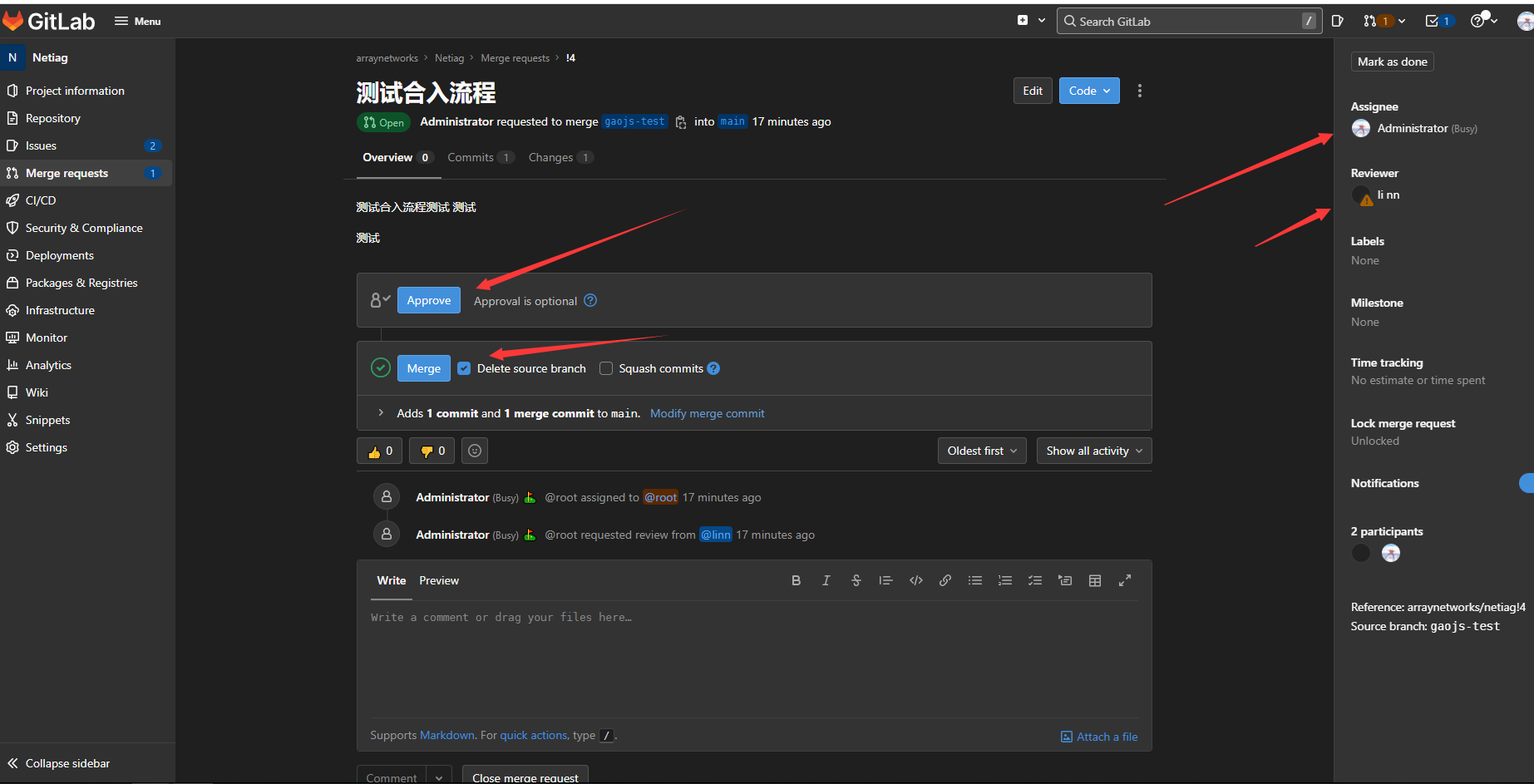1534x784 pixels.
Task: Click in the comment text area
Action: click(754, 659)
